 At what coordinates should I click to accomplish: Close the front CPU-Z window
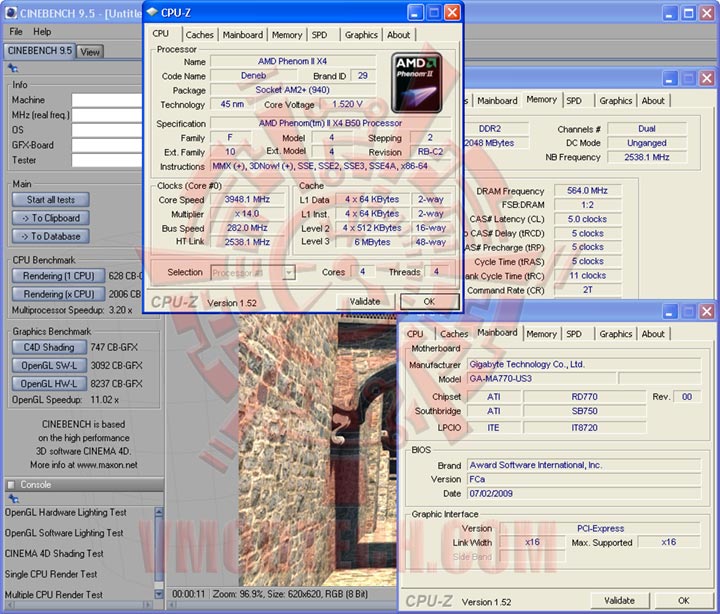coord(452,13)
